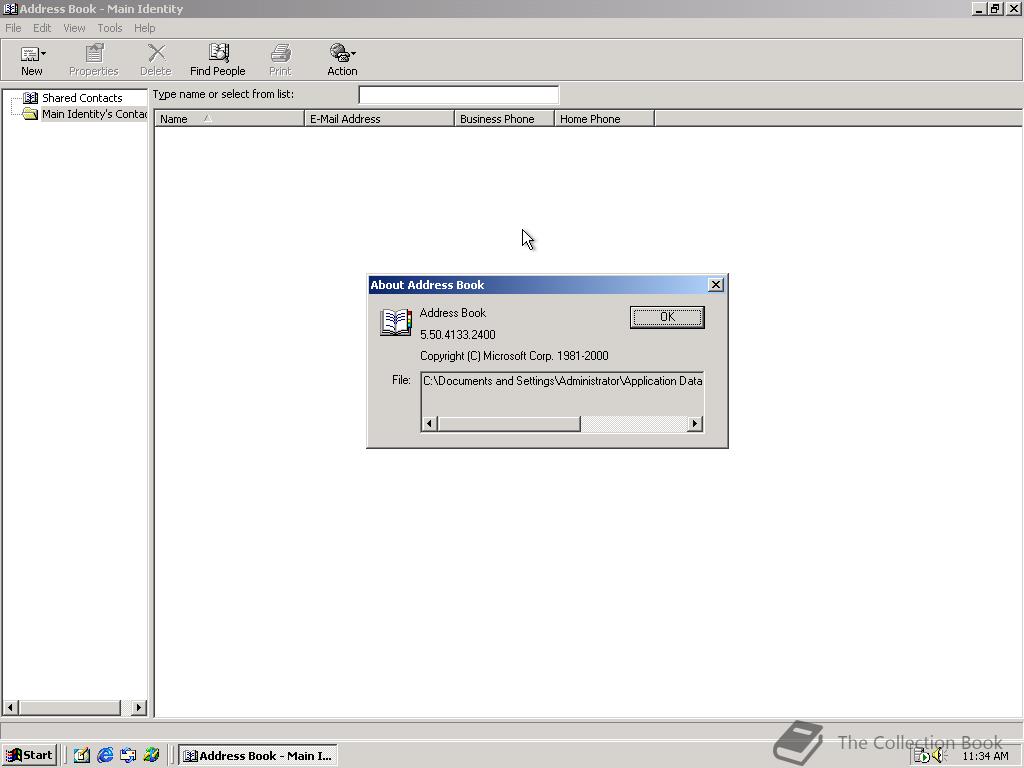The image size is (1024, 768).
Task: Open the Start menu
Action: tap(29, 756)
